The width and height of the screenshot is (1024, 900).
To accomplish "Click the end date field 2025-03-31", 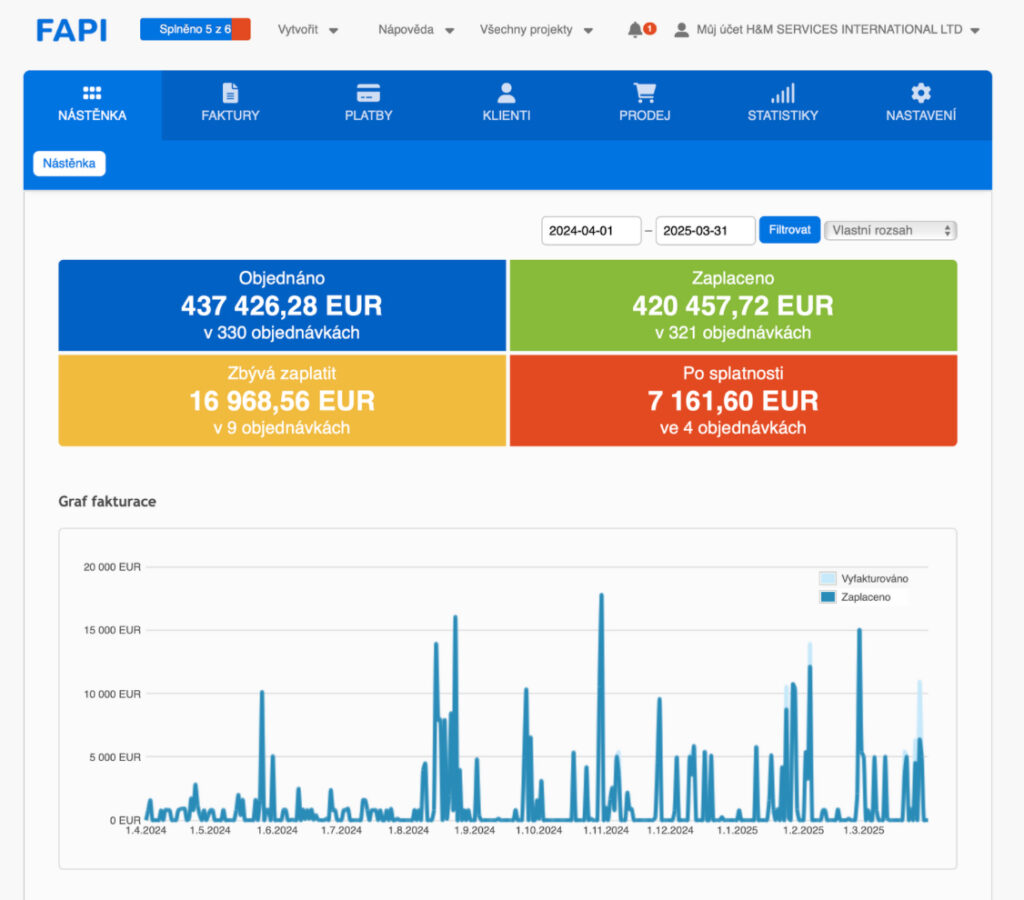I will point(705,231).
